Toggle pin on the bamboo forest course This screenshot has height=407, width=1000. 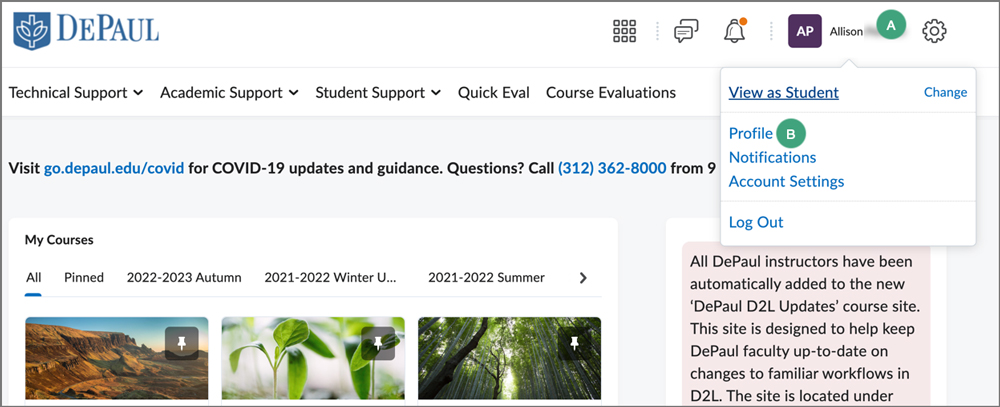click(x=574, y=343)
